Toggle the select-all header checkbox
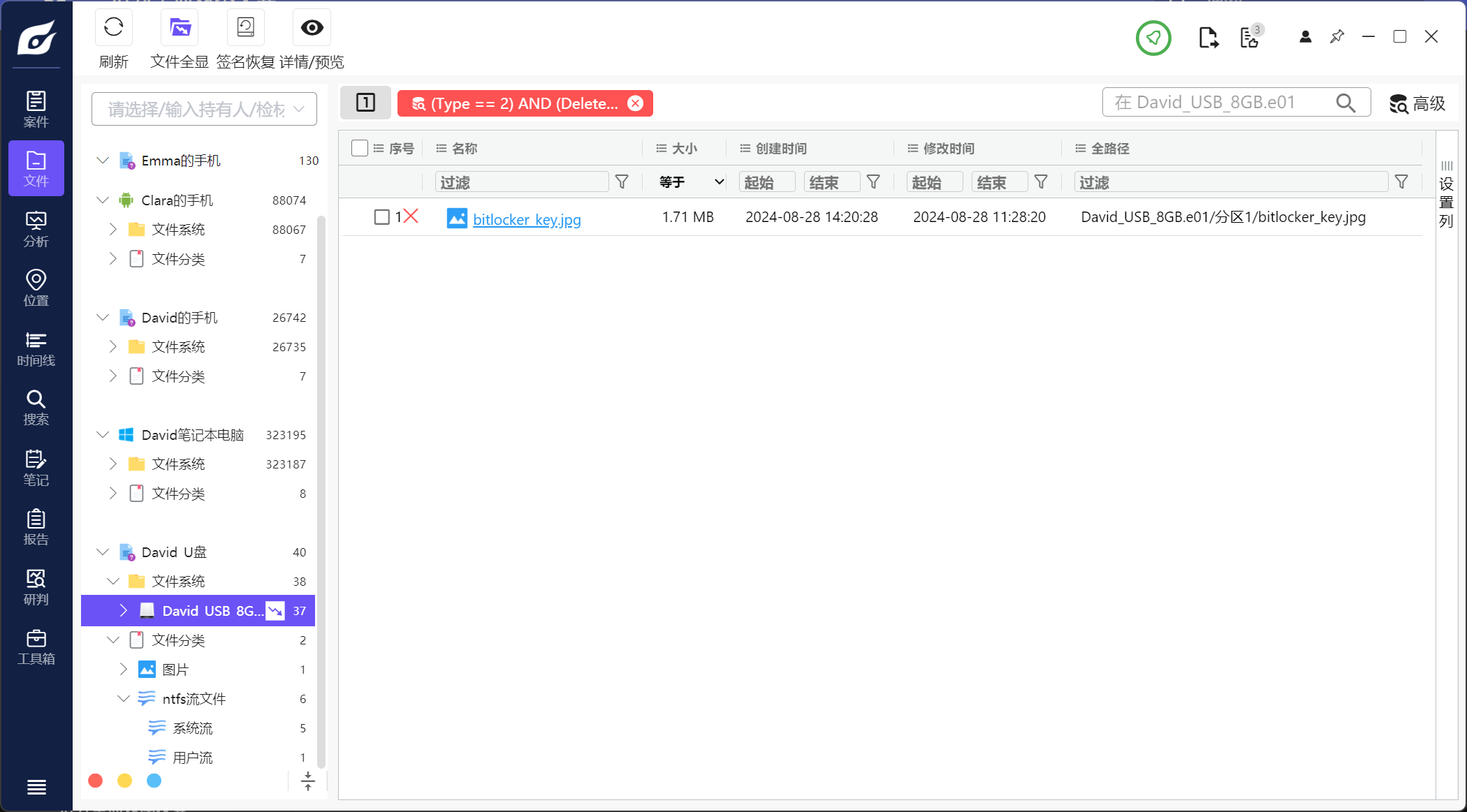The image size is (1467, 812). click(x=360, y=148)
